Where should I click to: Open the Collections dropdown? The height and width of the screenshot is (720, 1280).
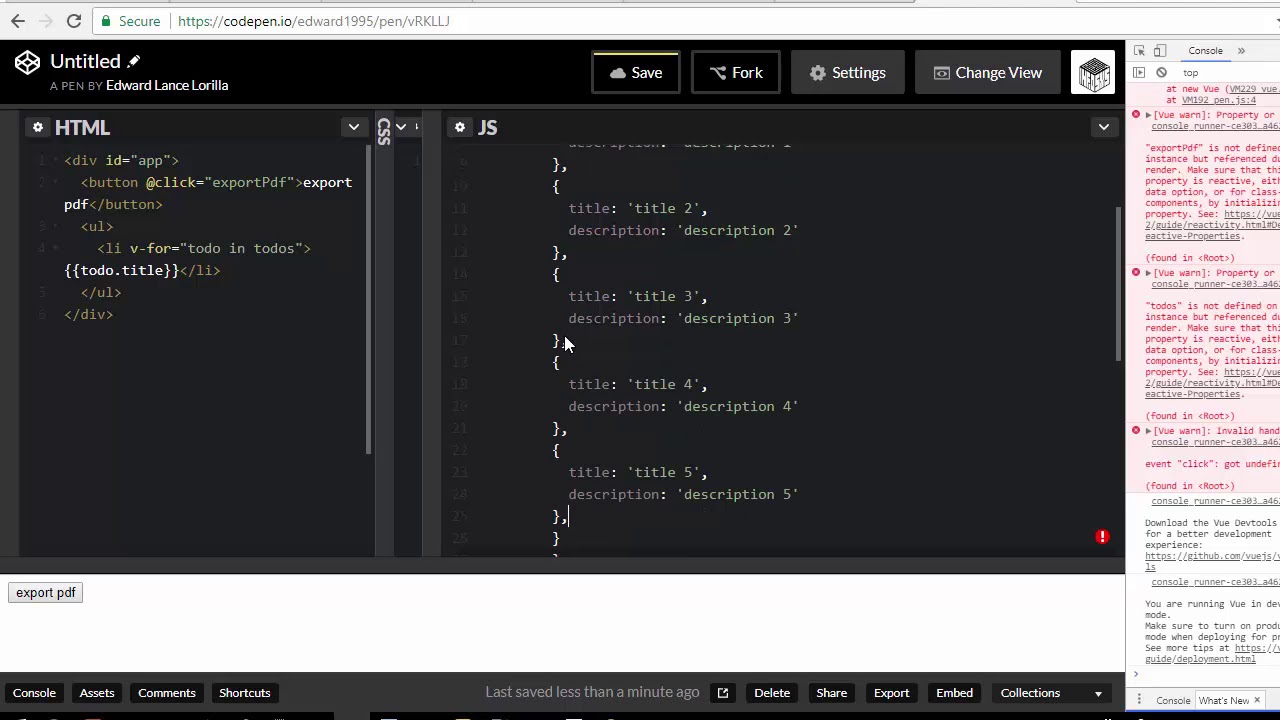tap(1051, 693)
